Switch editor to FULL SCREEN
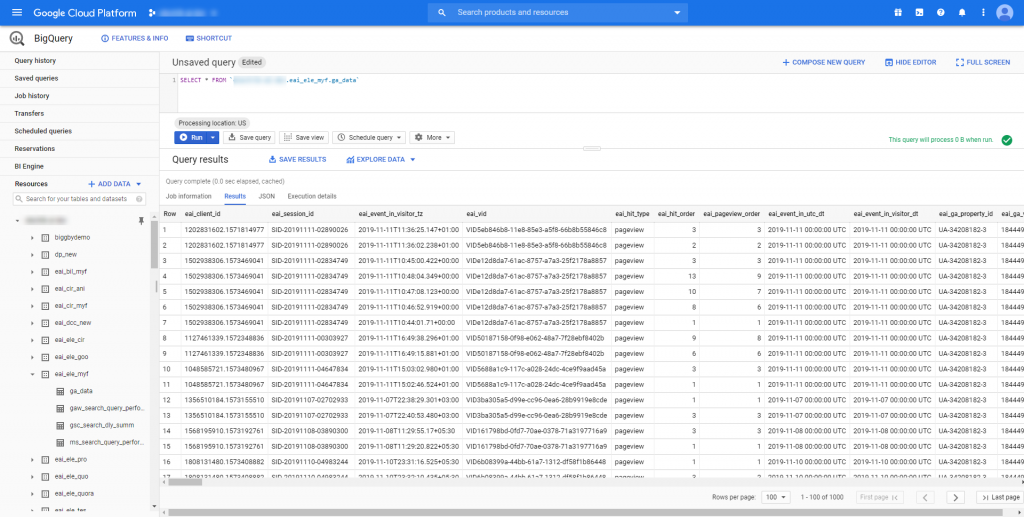 983,63
